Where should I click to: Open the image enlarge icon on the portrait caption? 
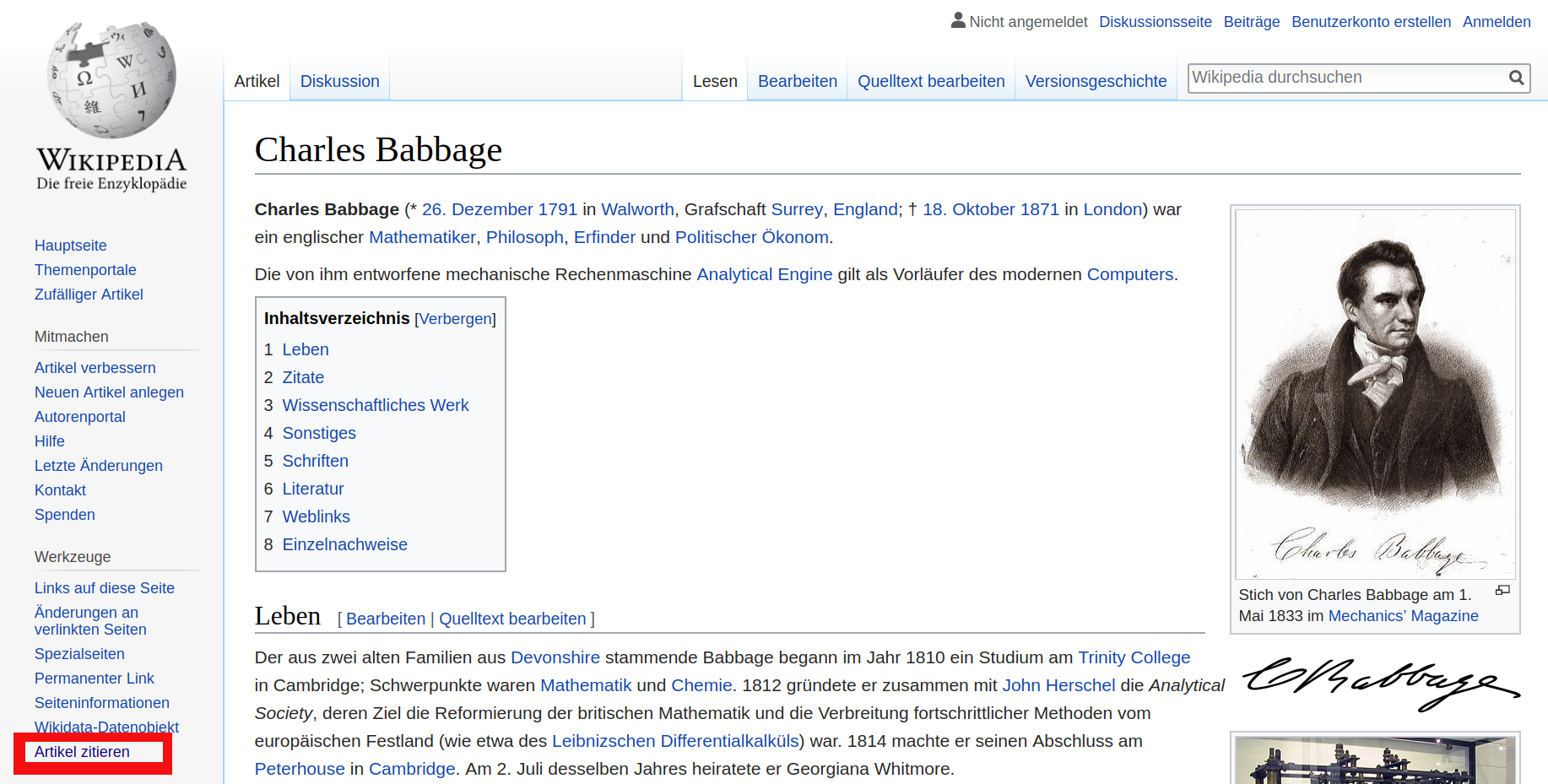(x=1502, y=590)
